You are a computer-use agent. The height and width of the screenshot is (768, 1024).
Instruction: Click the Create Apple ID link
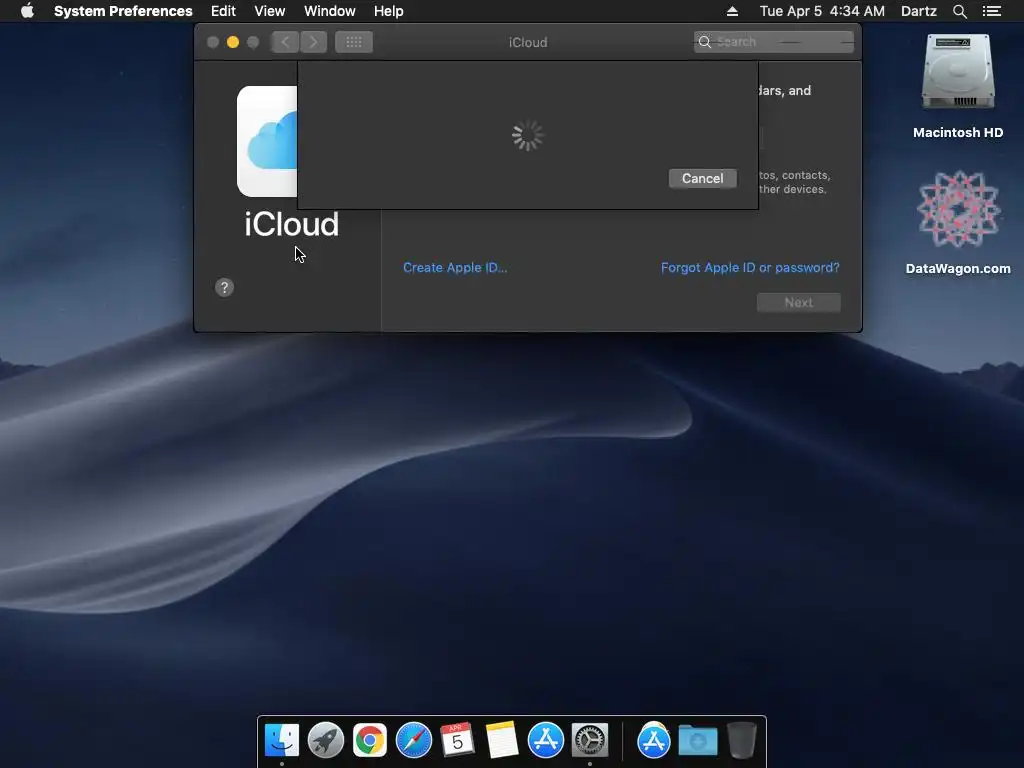[455, 267]
